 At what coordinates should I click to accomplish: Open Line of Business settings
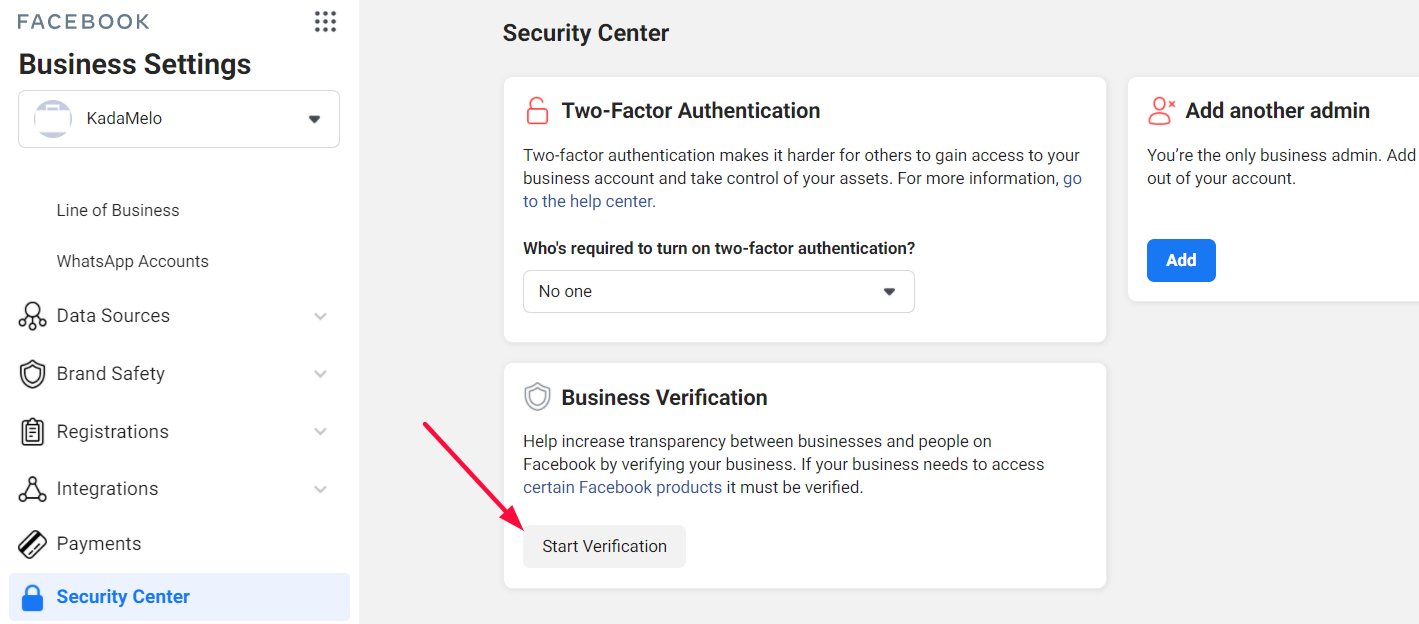118,210
